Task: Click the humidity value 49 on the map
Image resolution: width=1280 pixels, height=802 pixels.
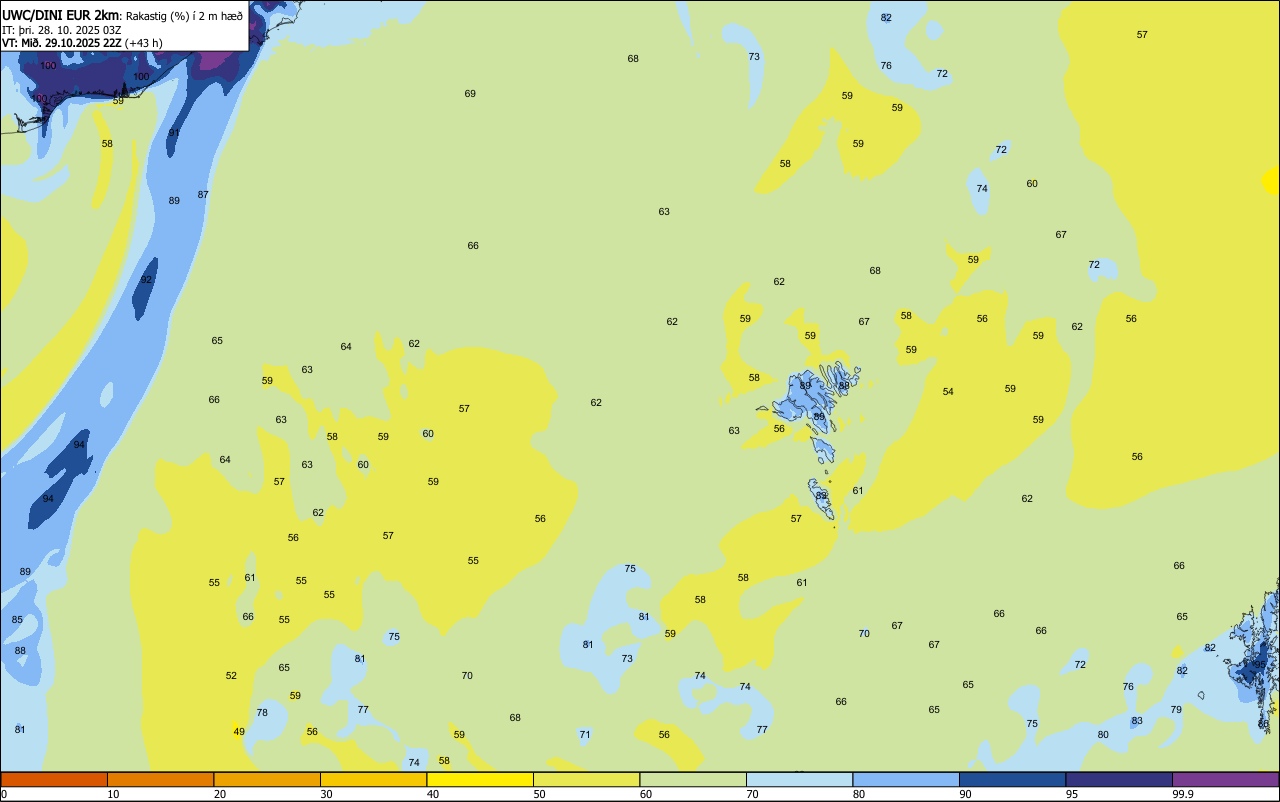Action: tap(239, 732)
